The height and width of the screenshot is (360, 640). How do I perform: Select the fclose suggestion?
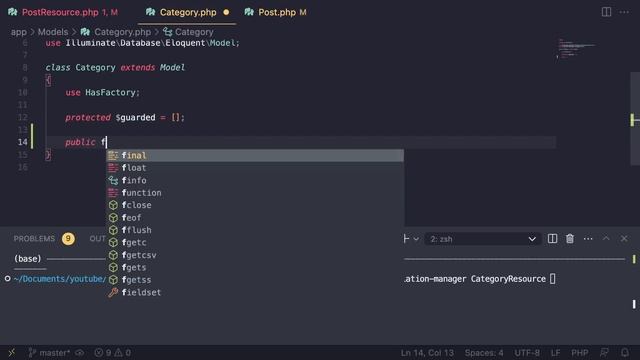(255, 205)
